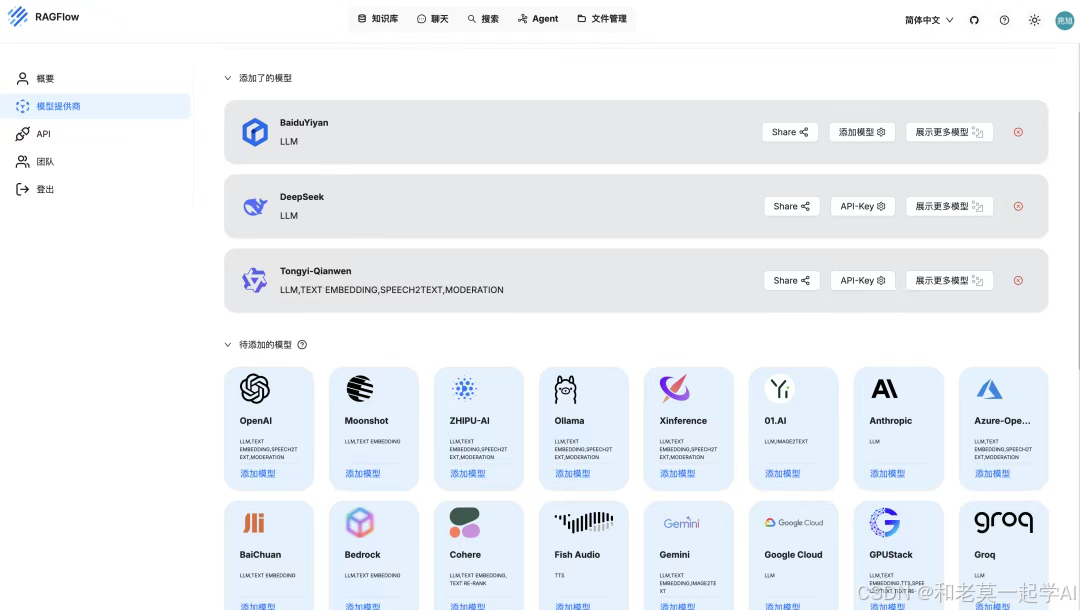Click Share for DeepSeek
1080x610 pixels.
click(x=791, y=206)
